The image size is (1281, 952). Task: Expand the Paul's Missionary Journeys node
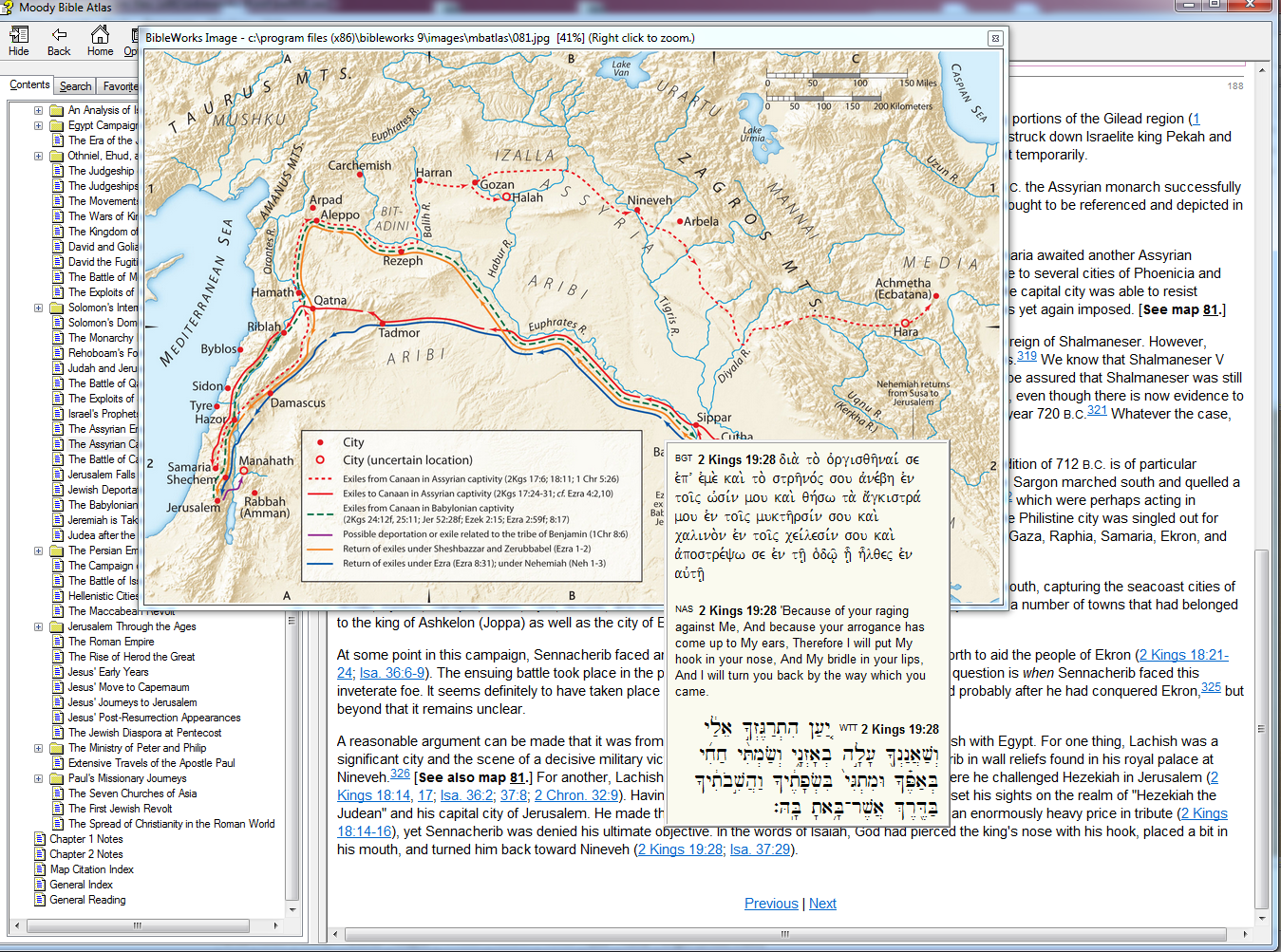[x=39, y=778]
